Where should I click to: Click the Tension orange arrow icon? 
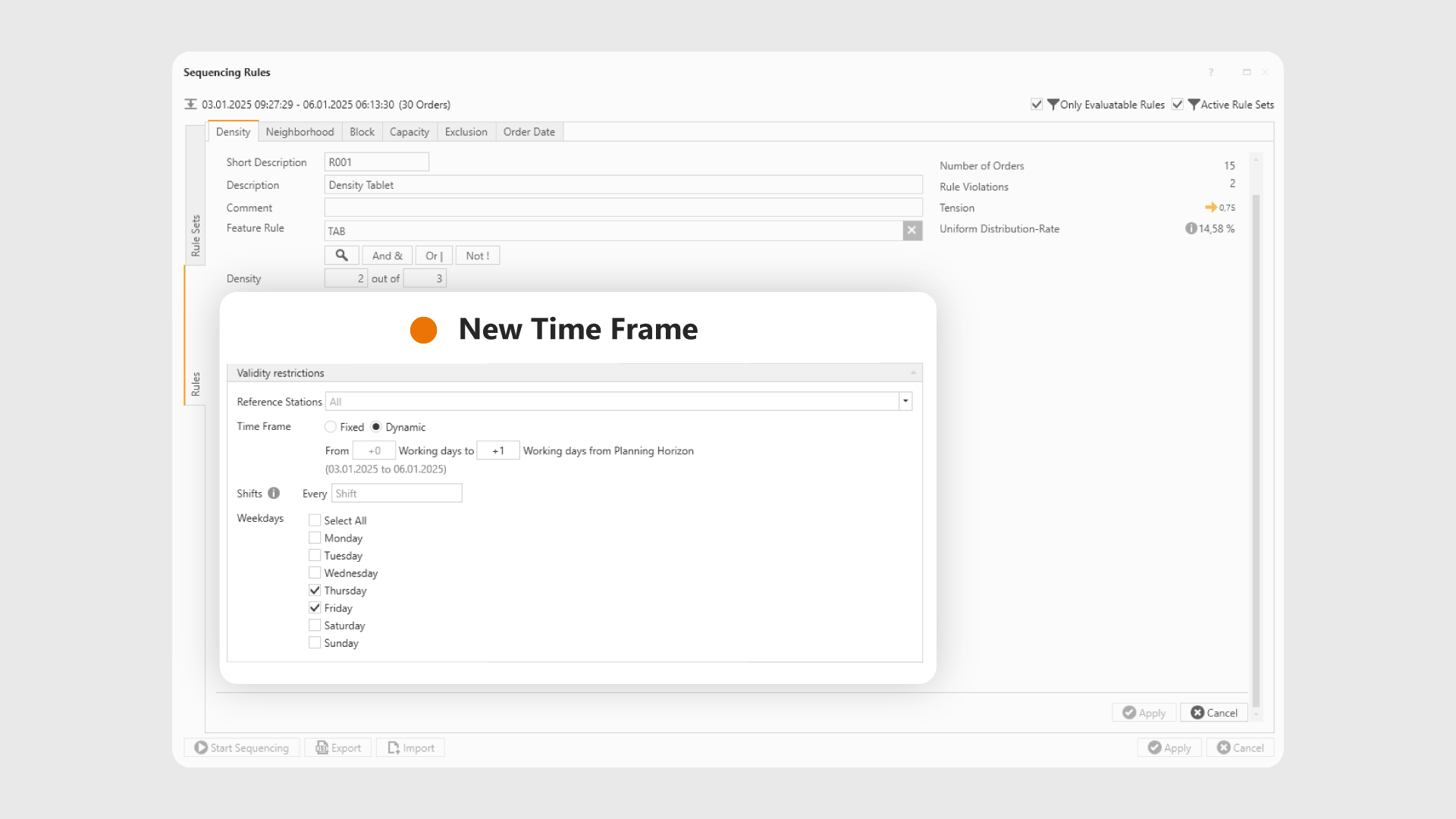(x=1210, y=207)
